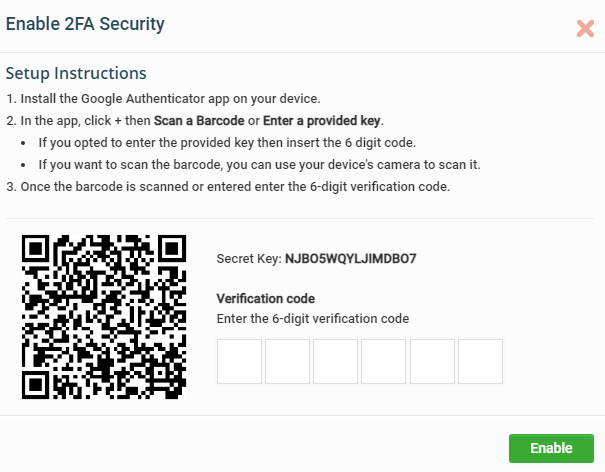Click the bullet about inserting the 6 digit code
Viewport: 605px width, 472px height.
coord(227,143)
